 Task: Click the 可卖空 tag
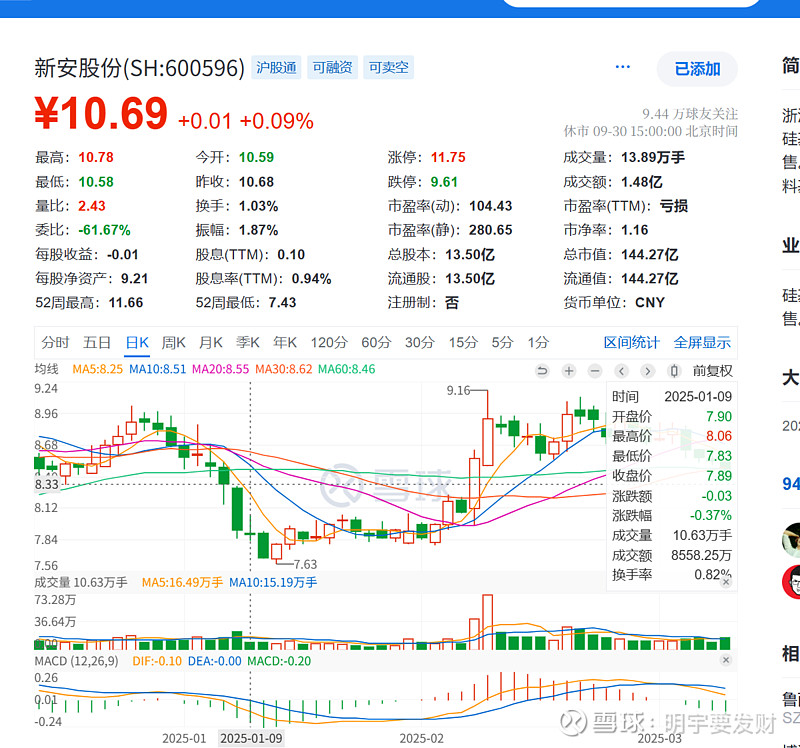(x=388, y=67)
